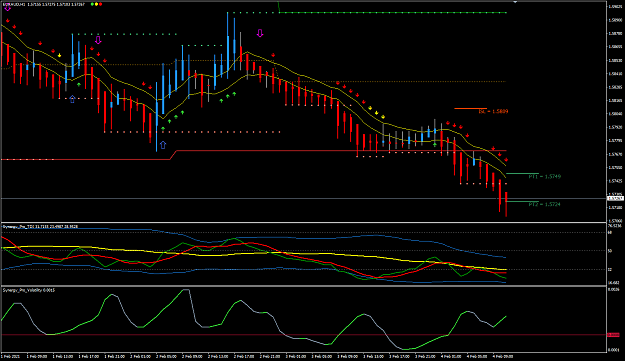625x361 pixels.
Task: Select the PT2 = 1.5724 label
Action: point(544,204)
